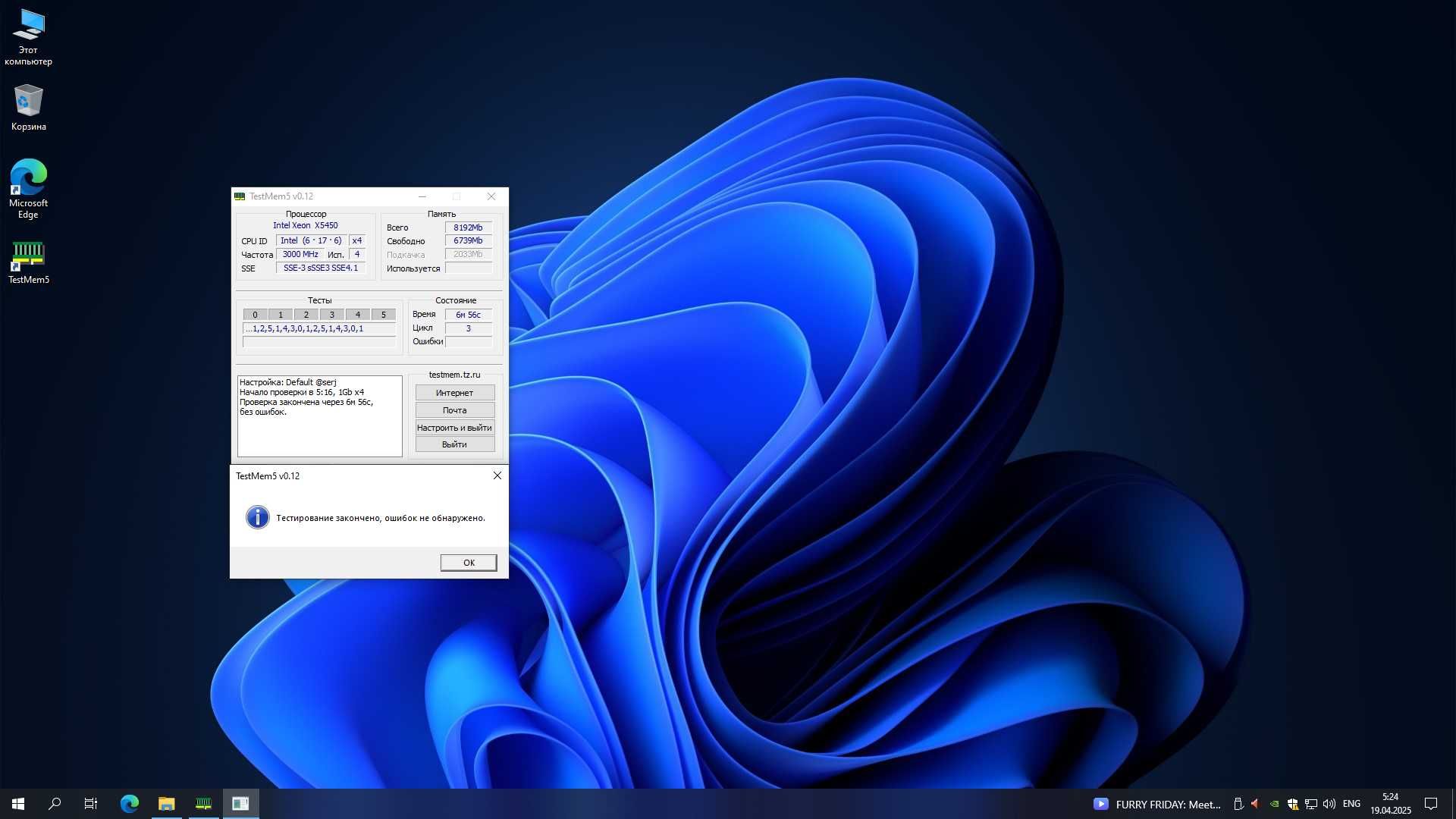Click the cycle count value '3'
1456x819 pixels.
click(468, 328)
